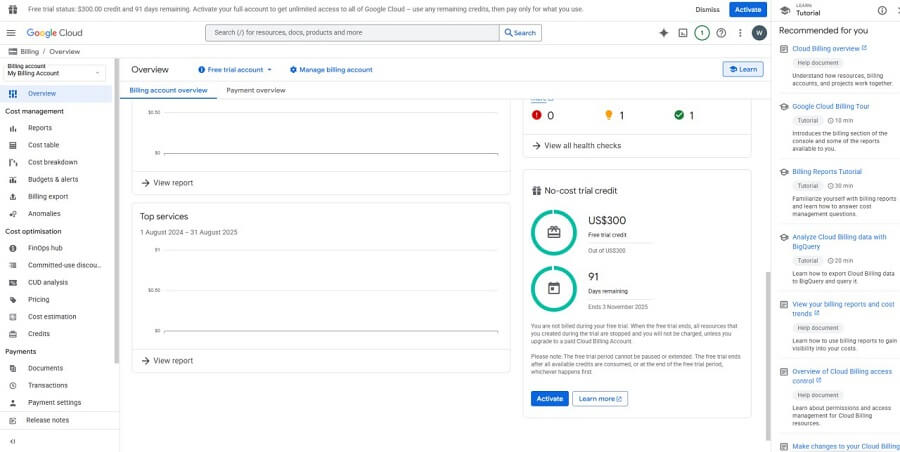
Task: Open FinOps hub in the sidebar
Action: tap(45, 248)
